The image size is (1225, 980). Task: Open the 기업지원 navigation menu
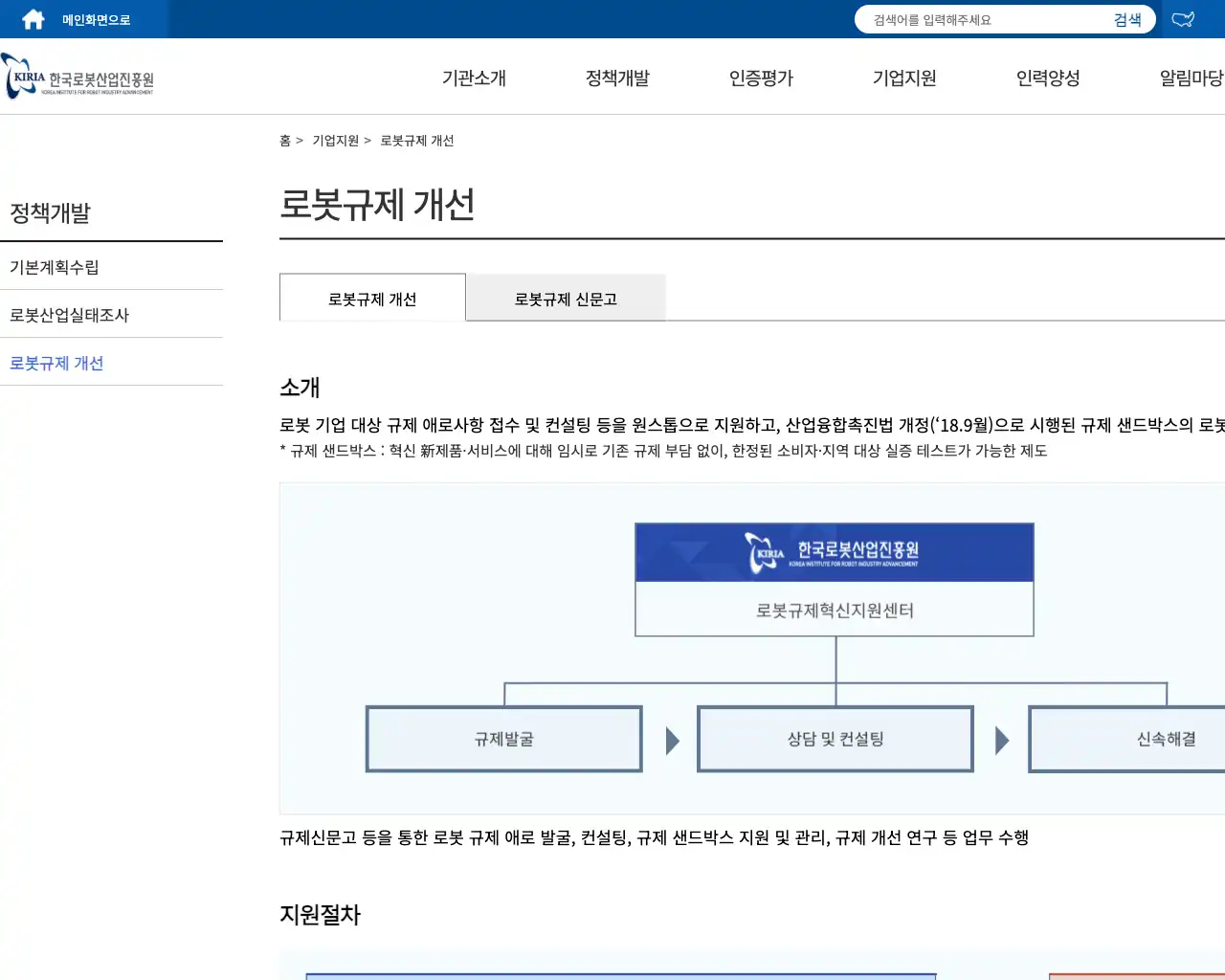[902, 78]
